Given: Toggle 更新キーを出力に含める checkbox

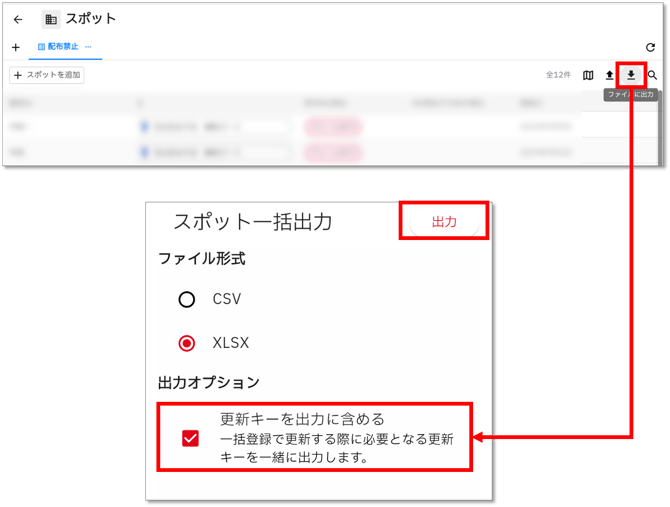Looking at the screenshot, I should [191, 438].
